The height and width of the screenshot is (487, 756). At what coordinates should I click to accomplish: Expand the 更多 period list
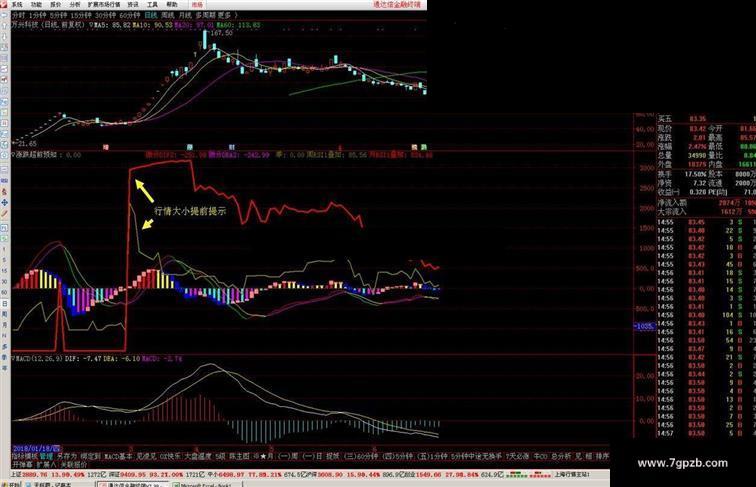coord(224,15)
